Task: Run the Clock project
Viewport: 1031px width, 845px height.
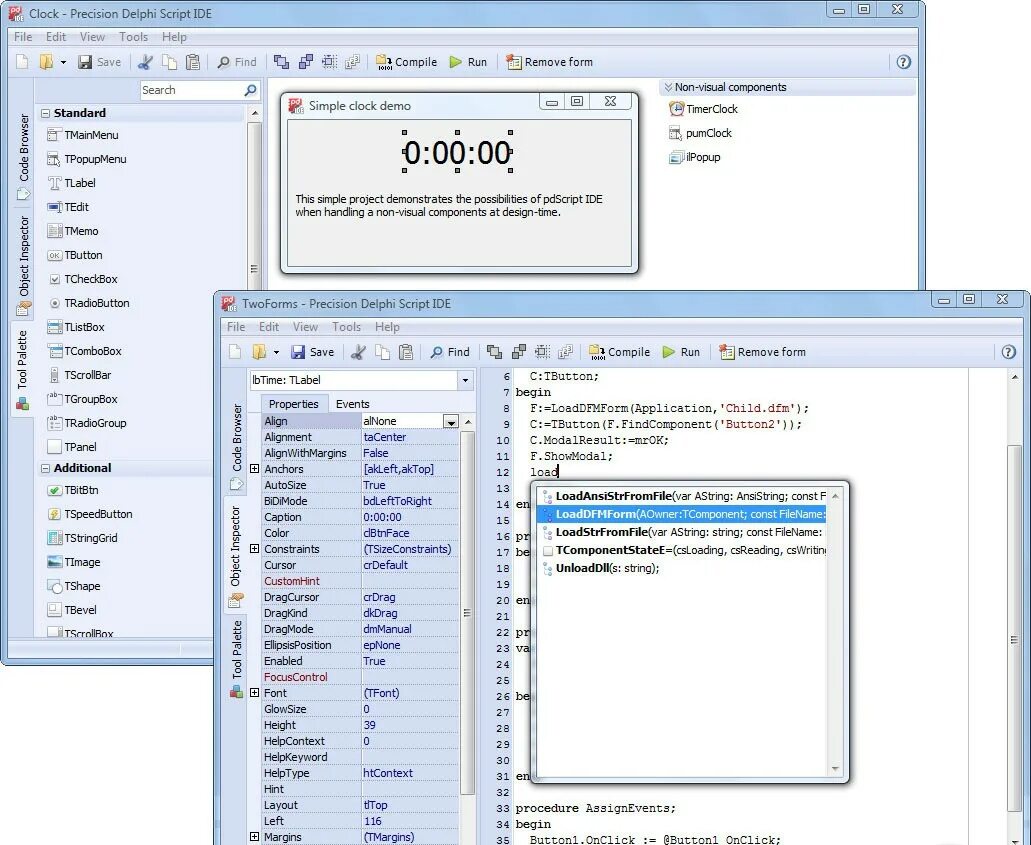Action: pos(468,62)
